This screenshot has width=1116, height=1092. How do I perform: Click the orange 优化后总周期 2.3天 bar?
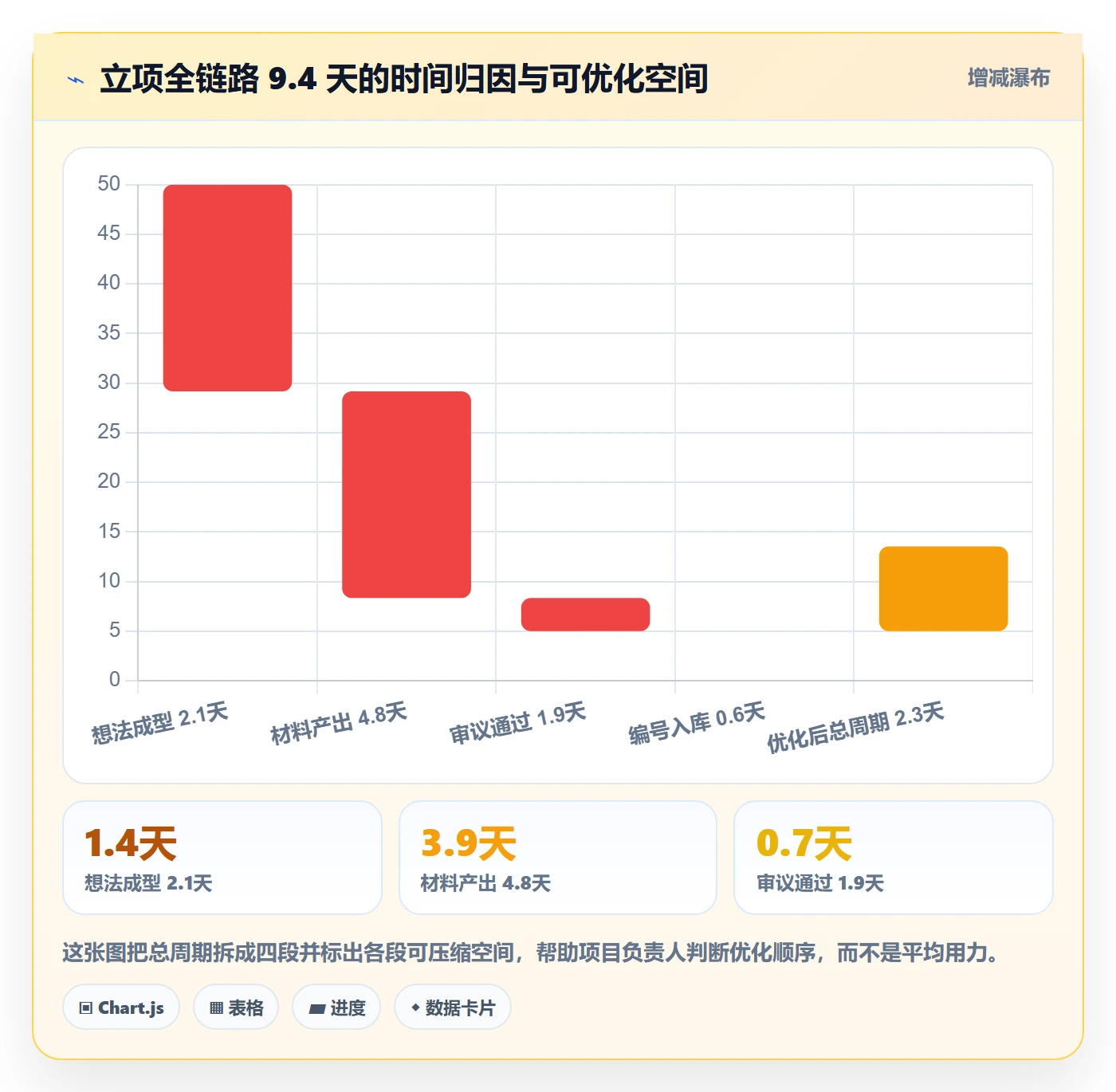pyautogui.click(x=943, y=588)
